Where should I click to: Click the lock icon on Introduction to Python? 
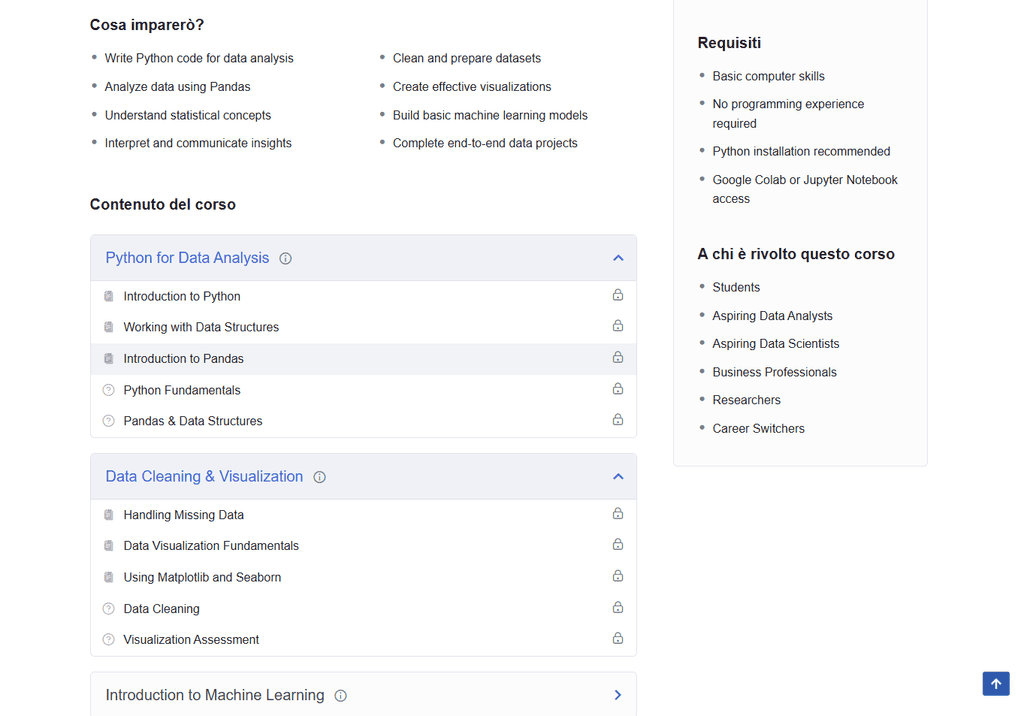coord(618,295)
